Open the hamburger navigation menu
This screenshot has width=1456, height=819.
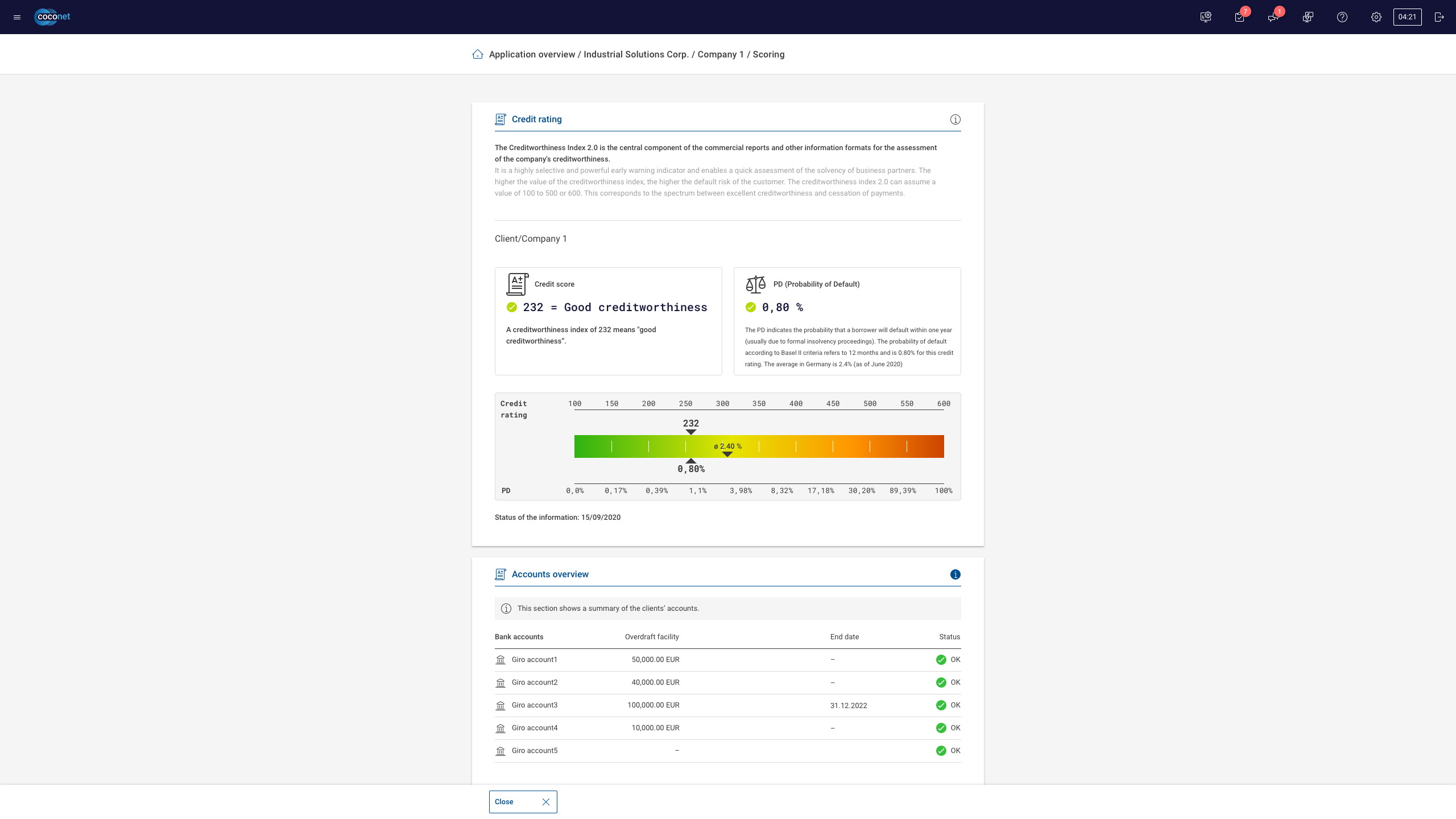coord(17,17)
